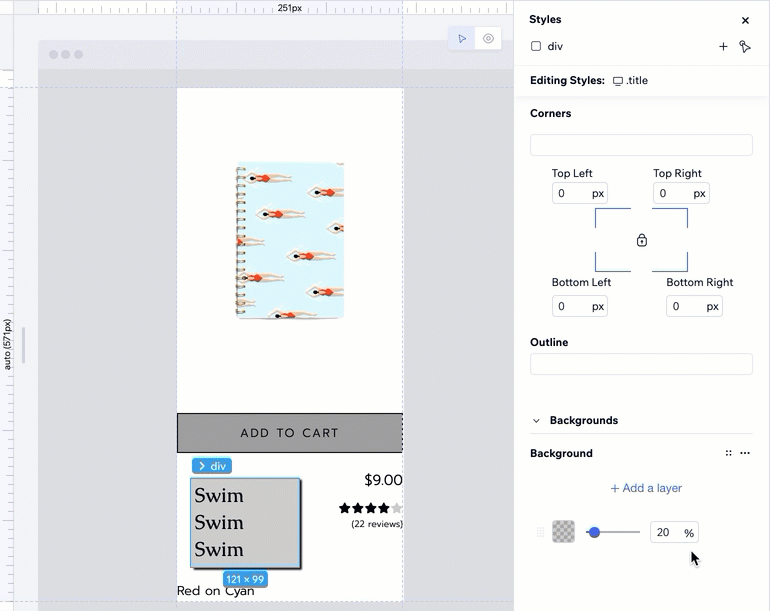
Task: Open the transparent background color swatch
Action: (563, 532)
